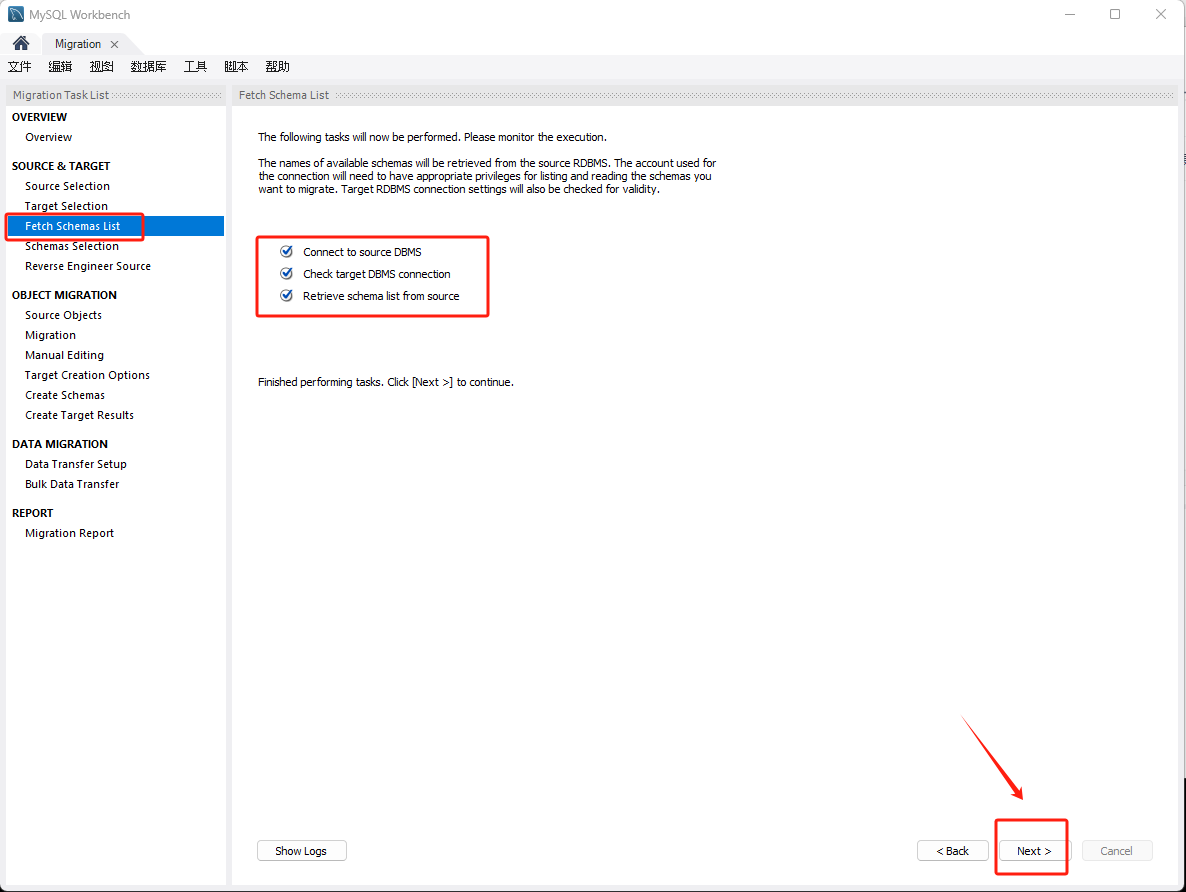
Task: Open the 文件 menu
Action: point(20,67)
